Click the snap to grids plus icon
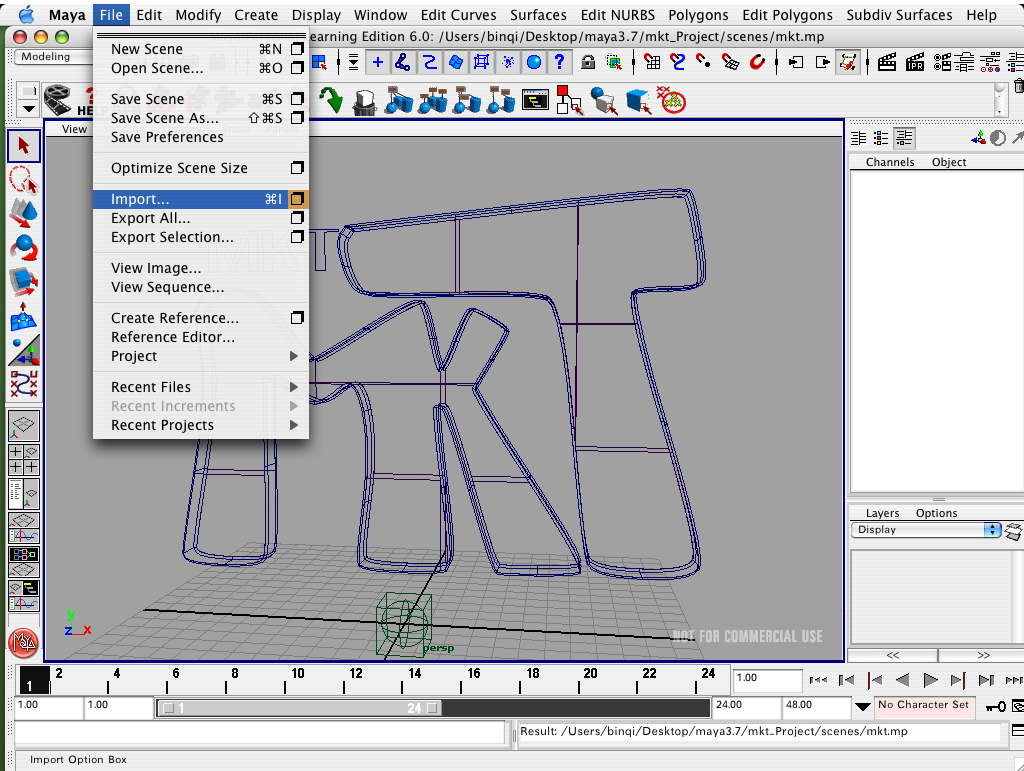This screenshot has height=771, width=1024. 377,62
